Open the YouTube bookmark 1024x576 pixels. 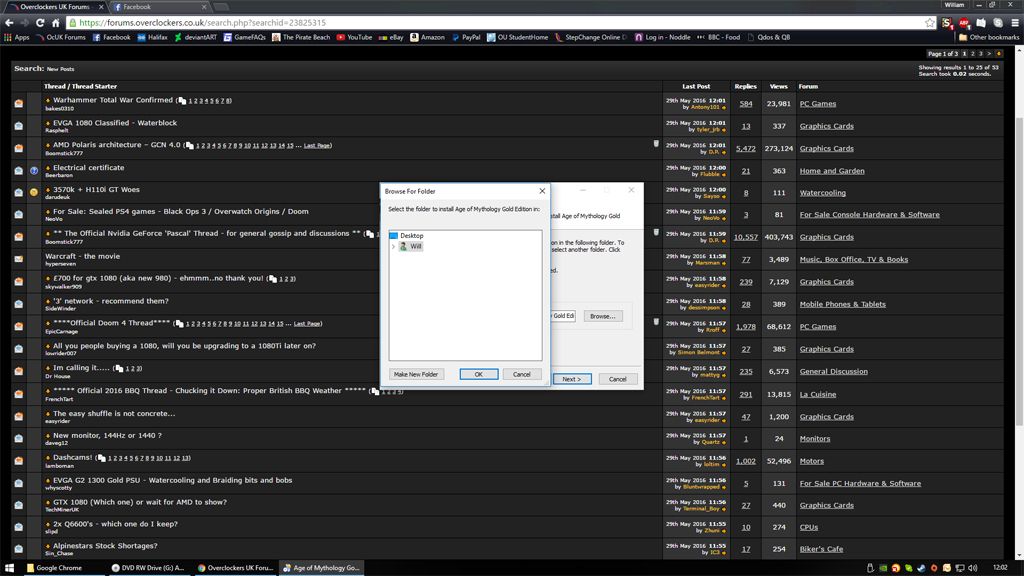tap(354, 37)
